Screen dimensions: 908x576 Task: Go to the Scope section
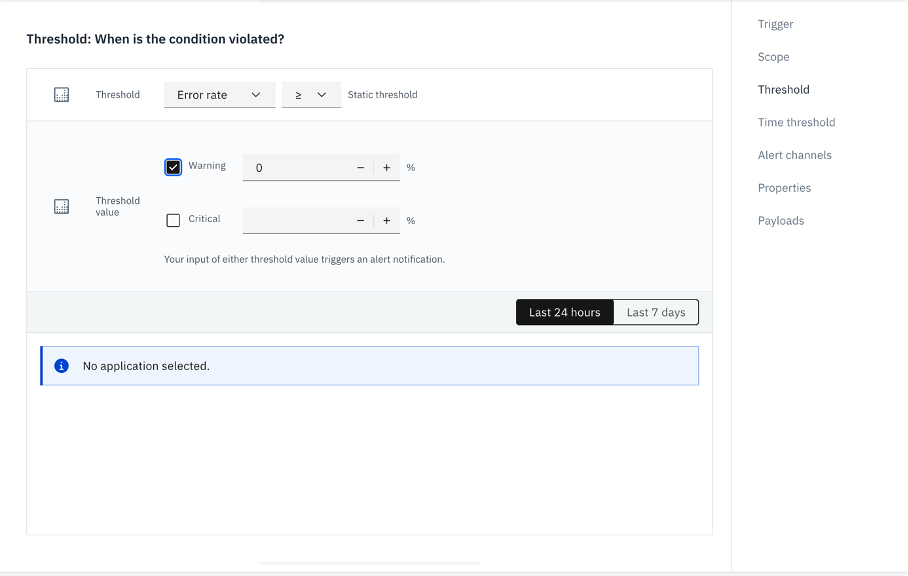click(x=773, y=57)
